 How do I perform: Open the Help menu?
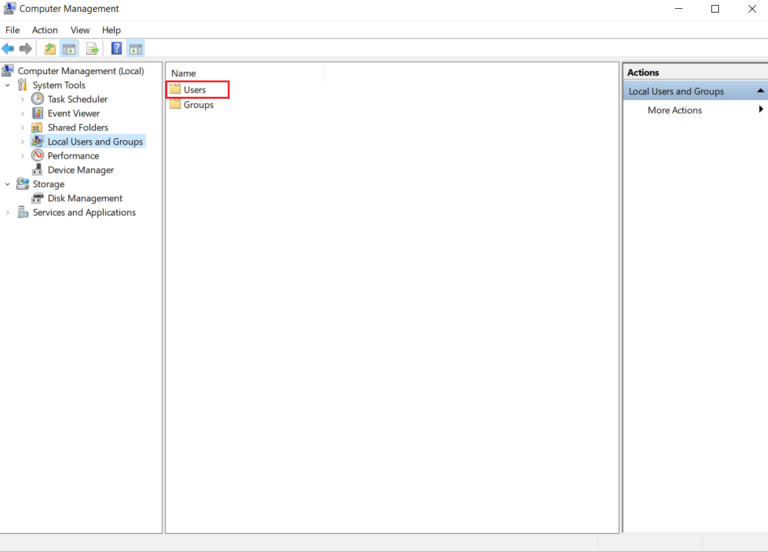tap(111, 30)
